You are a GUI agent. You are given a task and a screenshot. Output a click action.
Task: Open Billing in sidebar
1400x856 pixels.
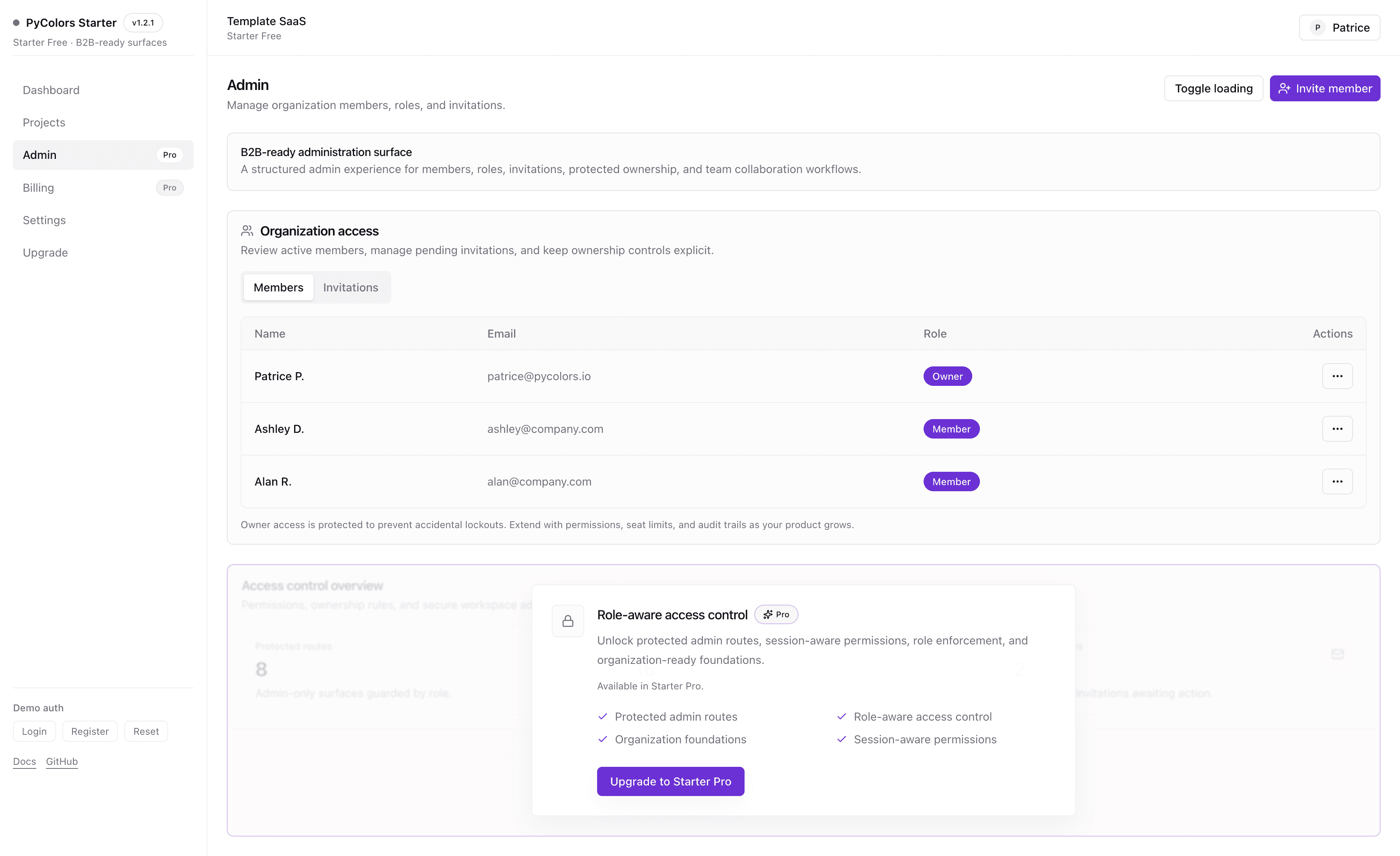[x=103, y=188]
